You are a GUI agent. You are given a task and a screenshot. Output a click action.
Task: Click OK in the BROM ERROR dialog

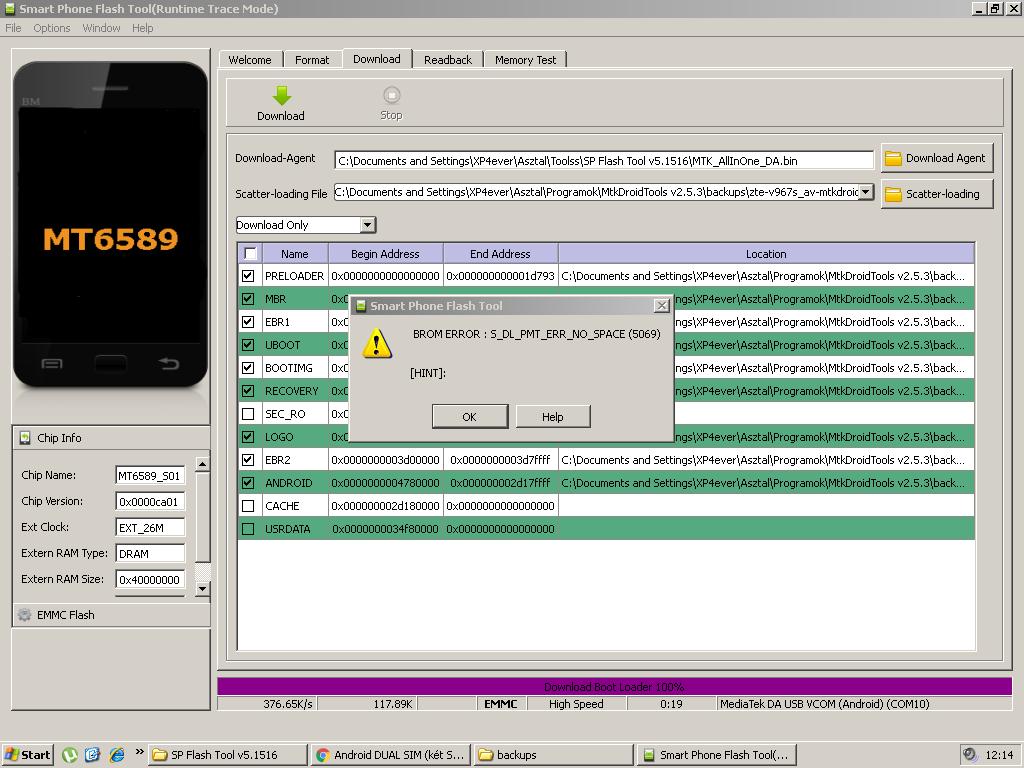[470, 417]
